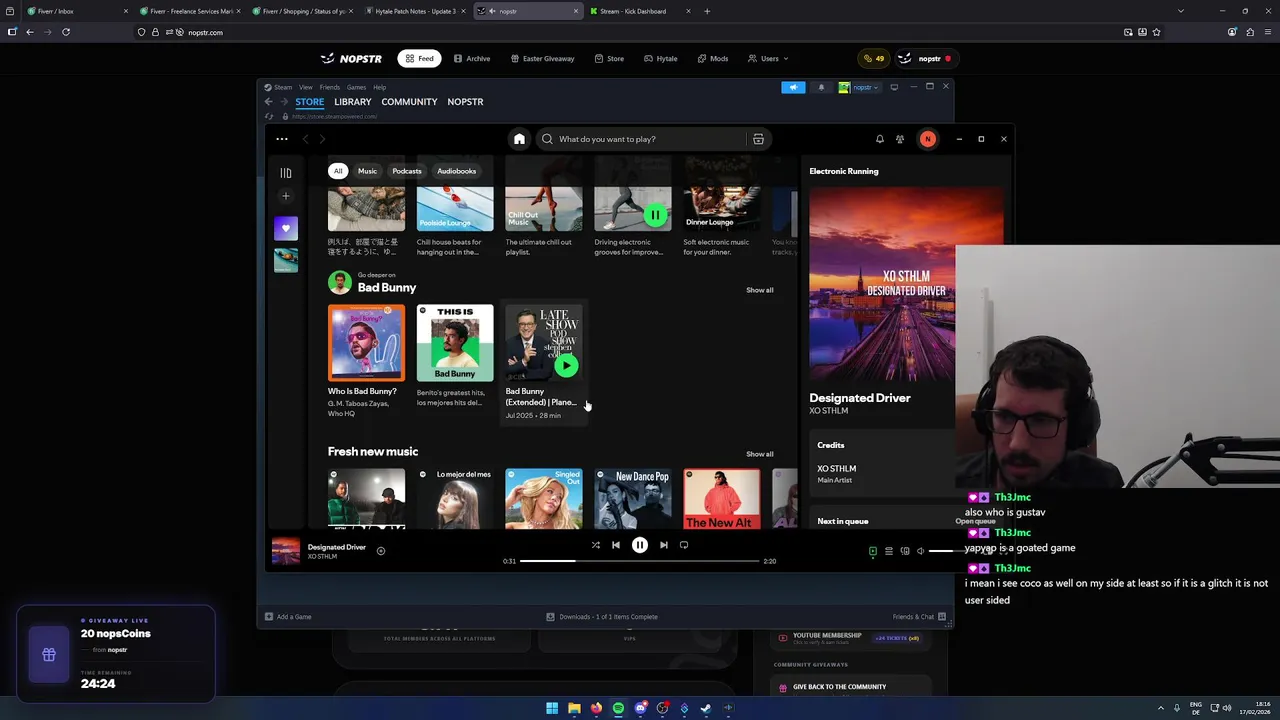Open Liked Songs heart tile in sidebar
The width and height of the screenshot is (1280, 720).
(286, 228)
